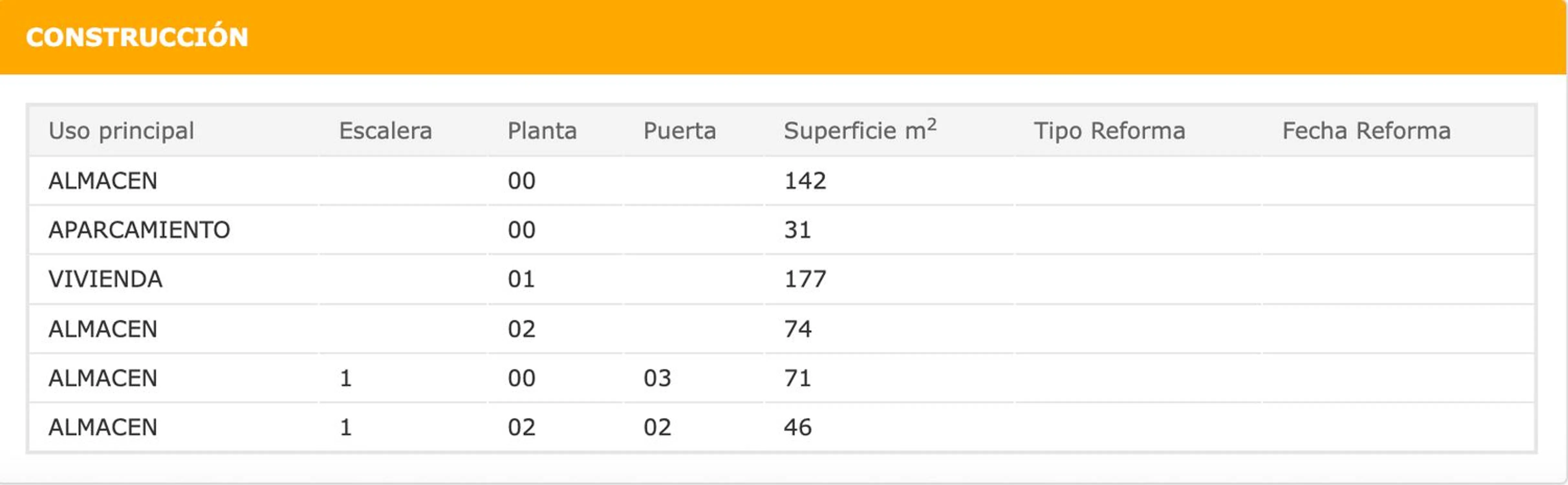Click the surface value 46
The width and height of the screenshot is (1568, 485).
(x=797, y=427)
